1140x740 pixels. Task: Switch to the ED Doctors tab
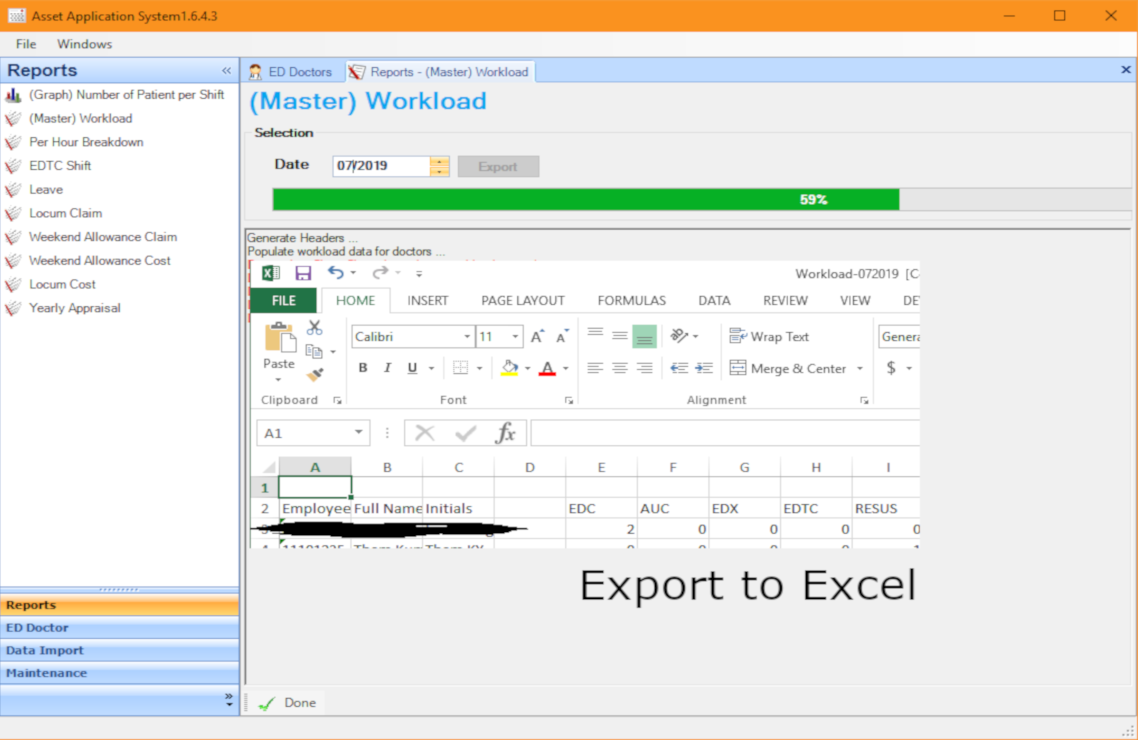290,72
